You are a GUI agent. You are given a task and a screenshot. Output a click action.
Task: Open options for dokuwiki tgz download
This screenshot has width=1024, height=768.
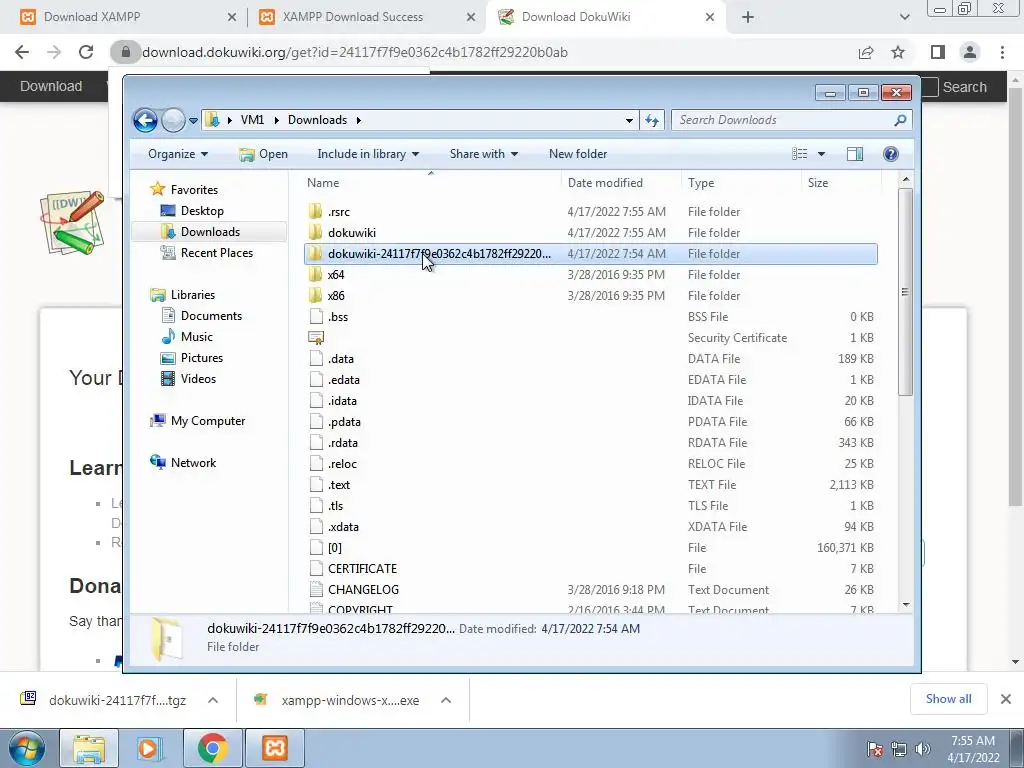tap(213, 700)
